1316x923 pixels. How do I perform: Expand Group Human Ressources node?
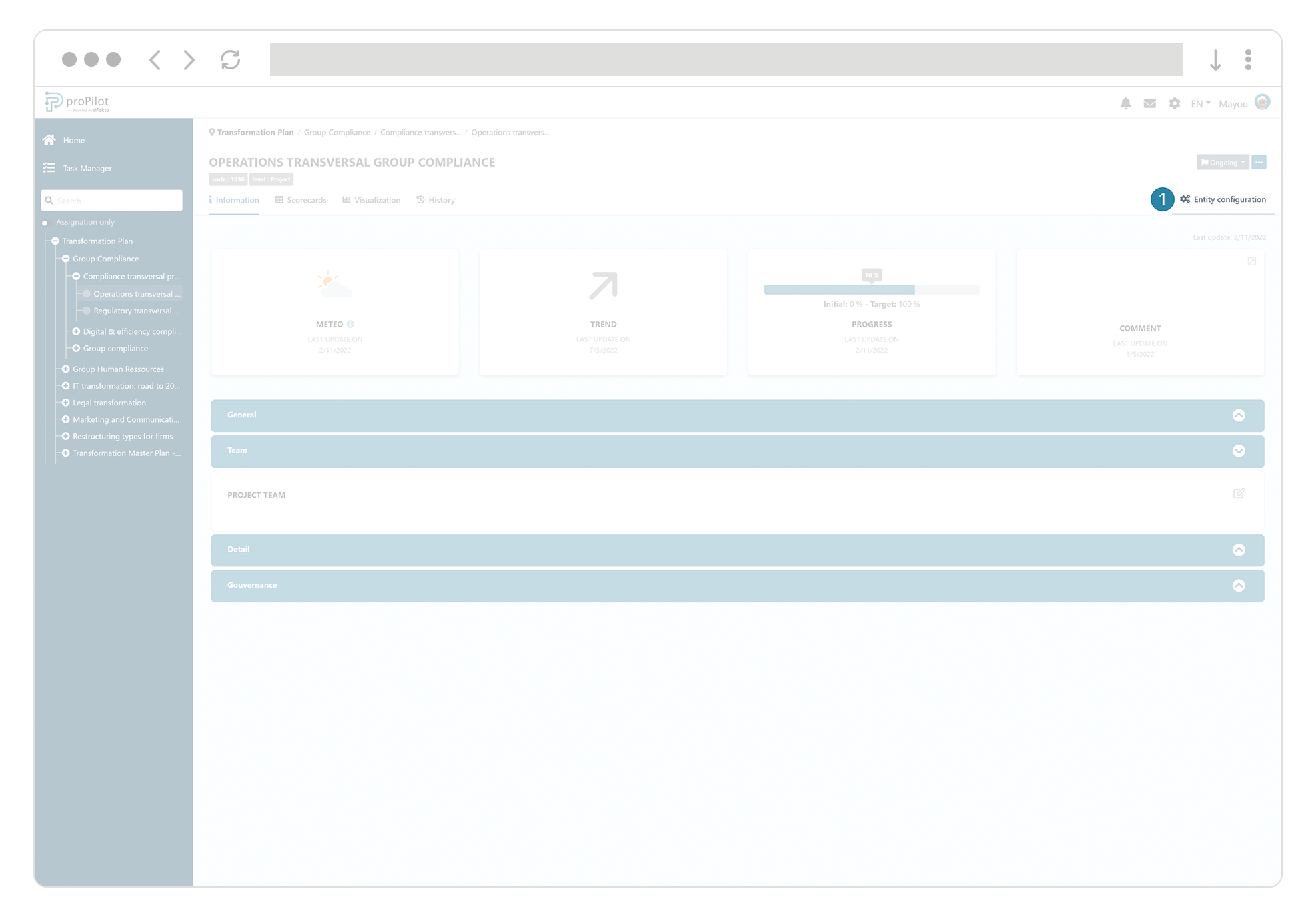66,369
